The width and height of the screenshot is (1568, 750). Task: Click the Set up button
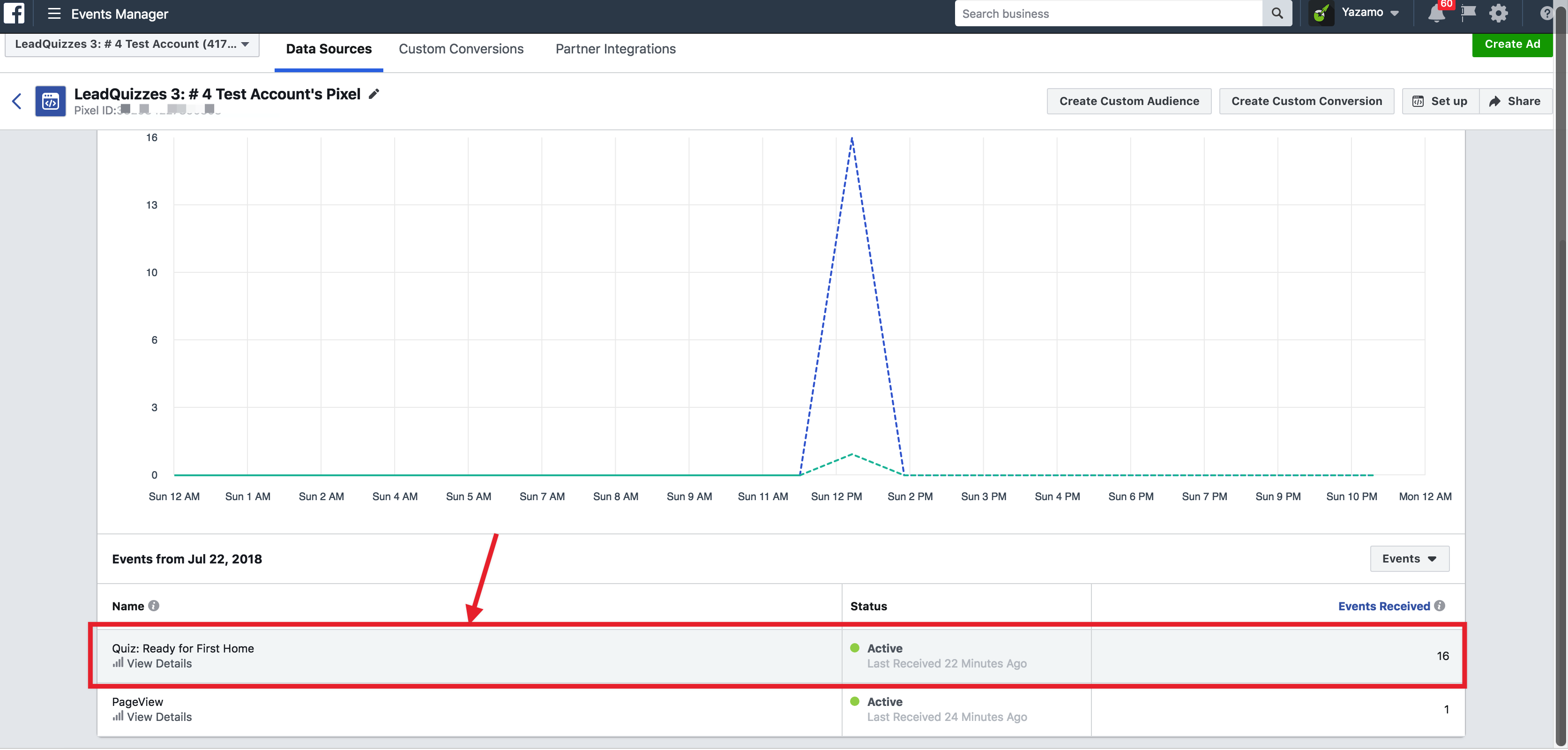click(x=1440, y=101)
